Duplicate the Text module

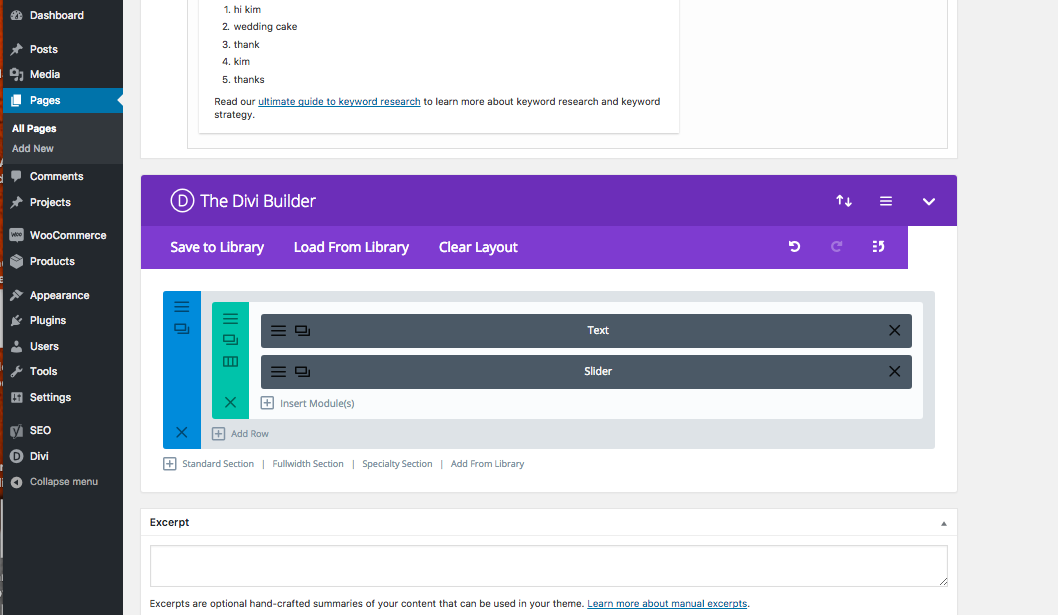(x=302, y=331)
